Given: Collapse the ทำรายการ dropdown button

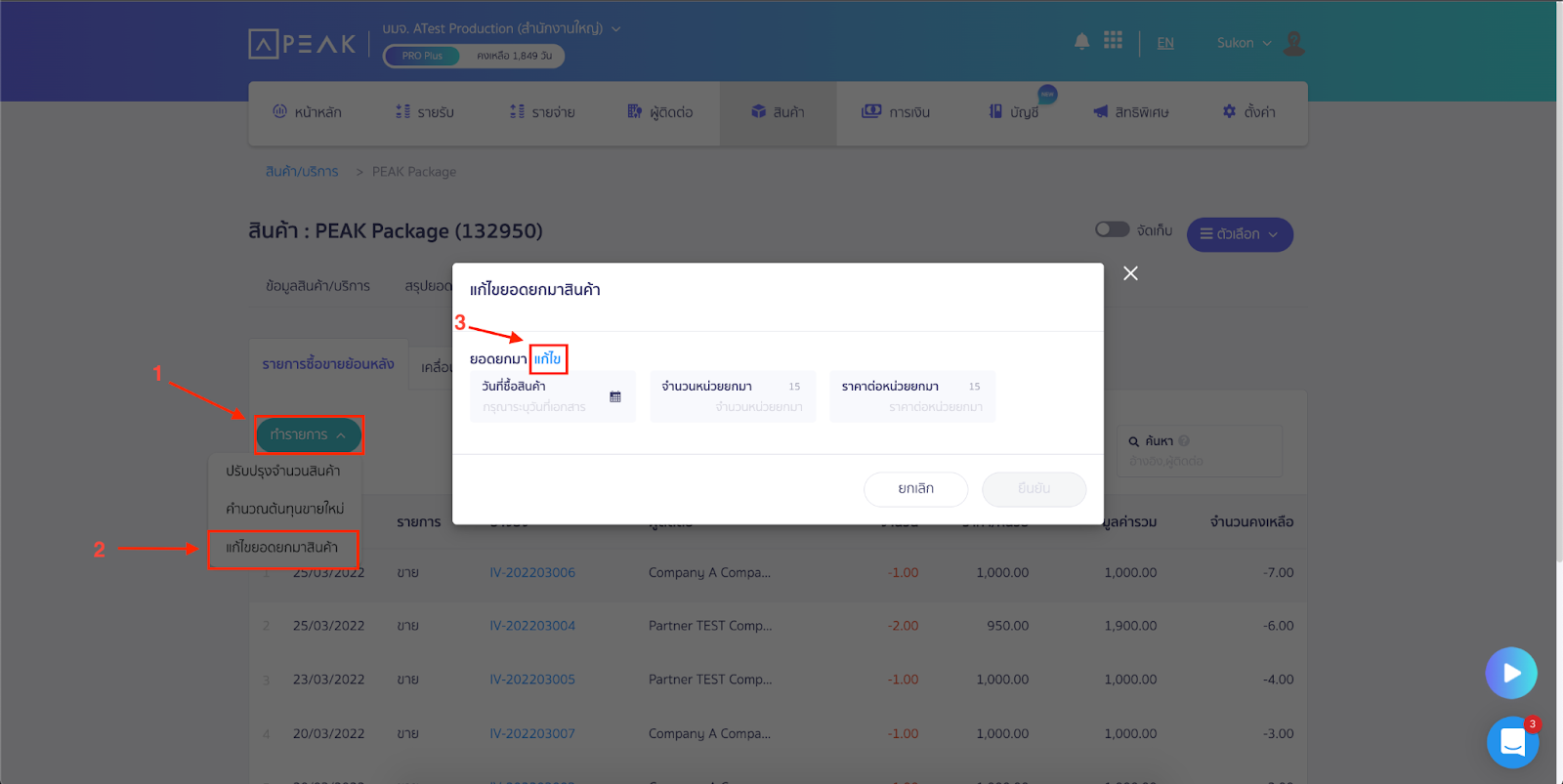Looking at the screenshot, I should click(x=308, y=434).
